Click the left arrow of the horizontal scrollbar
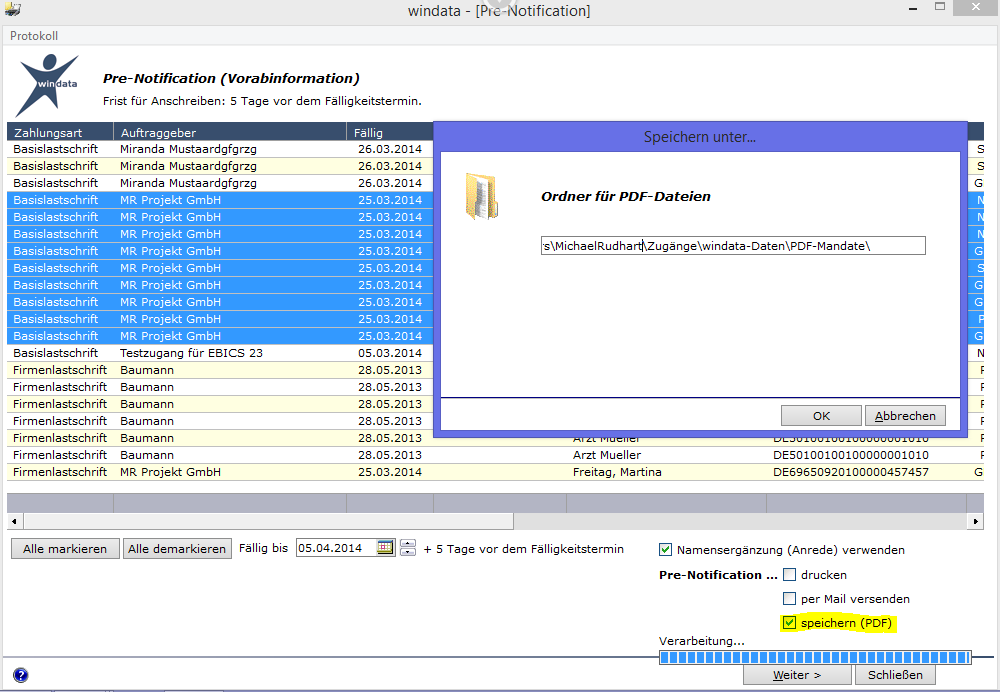 14,521
